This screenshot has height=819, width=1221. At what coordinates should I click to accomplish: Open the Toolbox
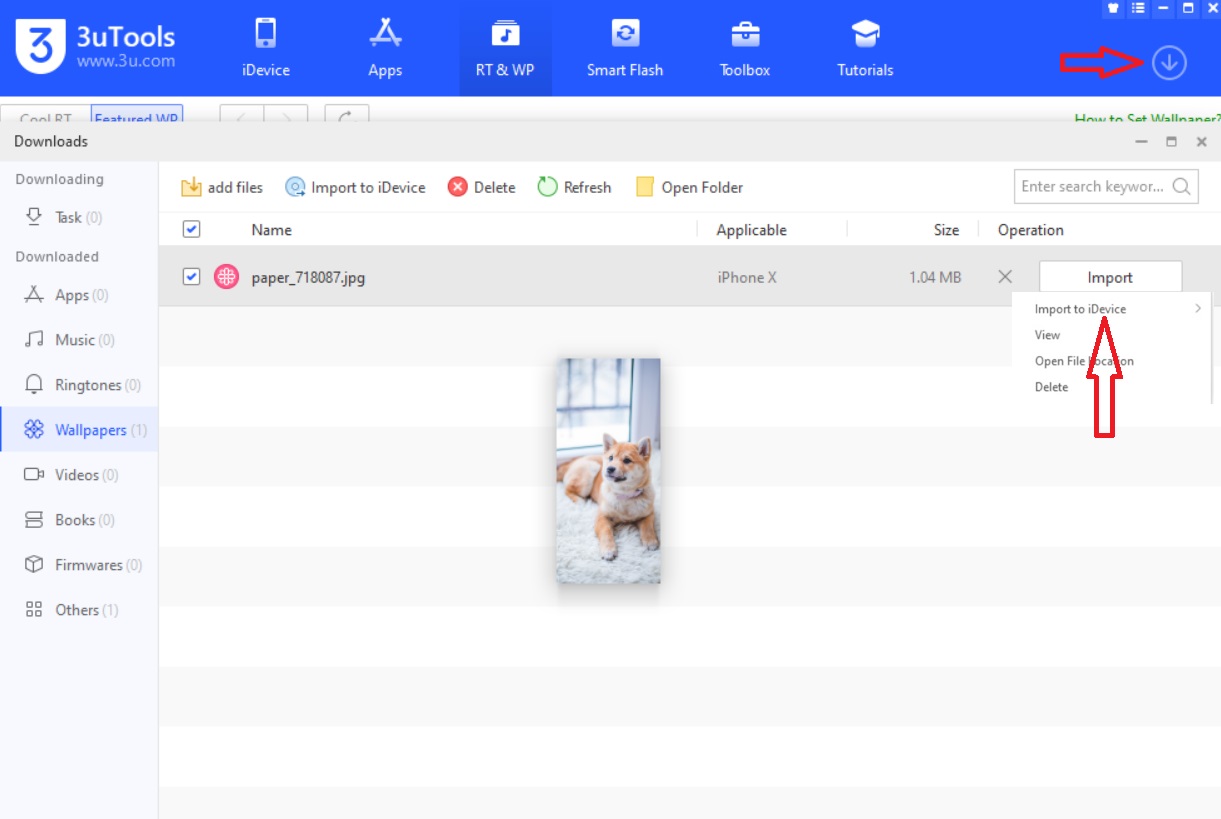(745, 48)
